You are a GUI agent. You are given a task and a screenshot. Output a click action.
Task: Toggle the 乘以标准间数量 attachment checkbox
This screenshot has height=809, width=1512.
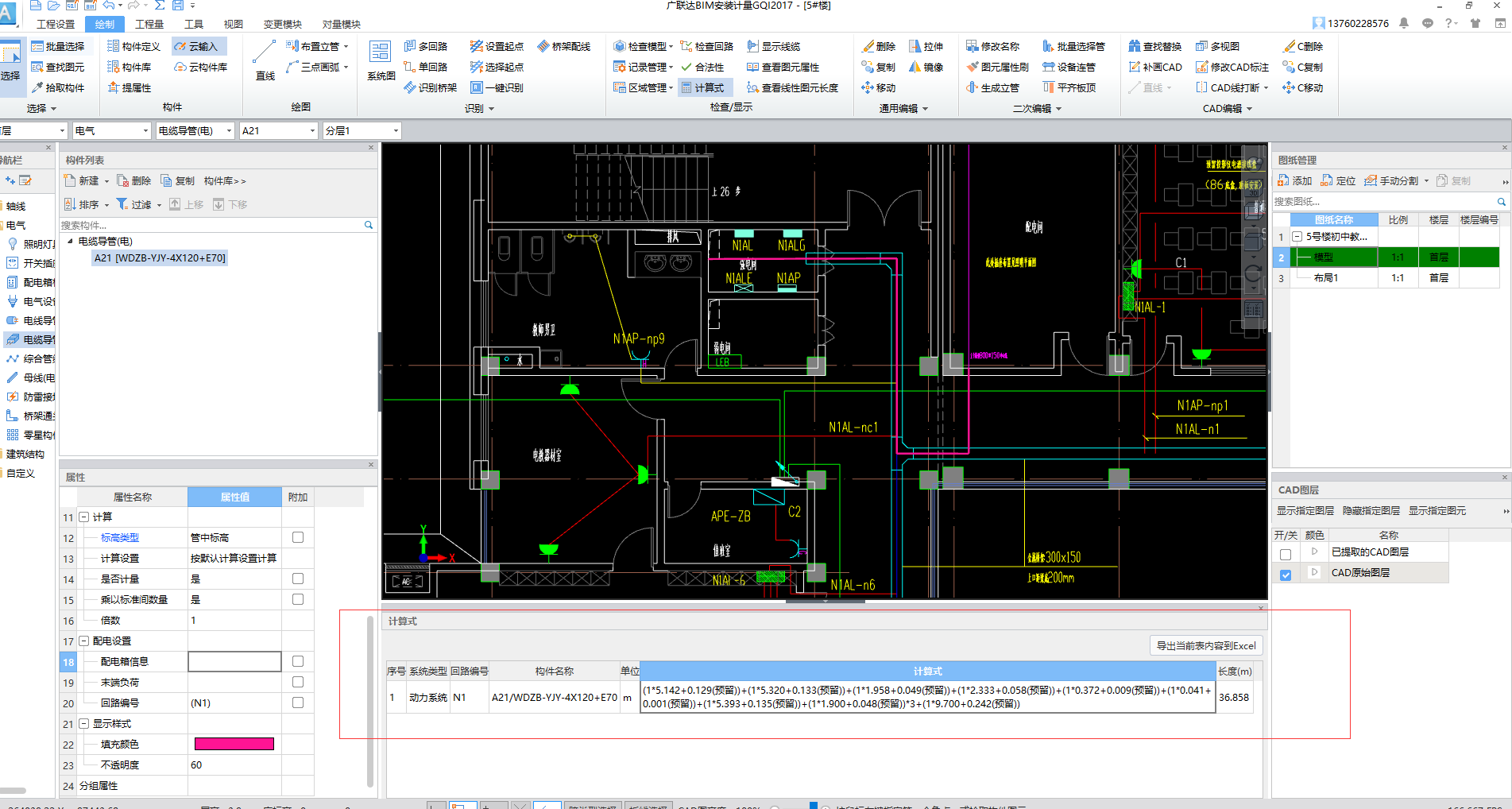click(298, 599)
